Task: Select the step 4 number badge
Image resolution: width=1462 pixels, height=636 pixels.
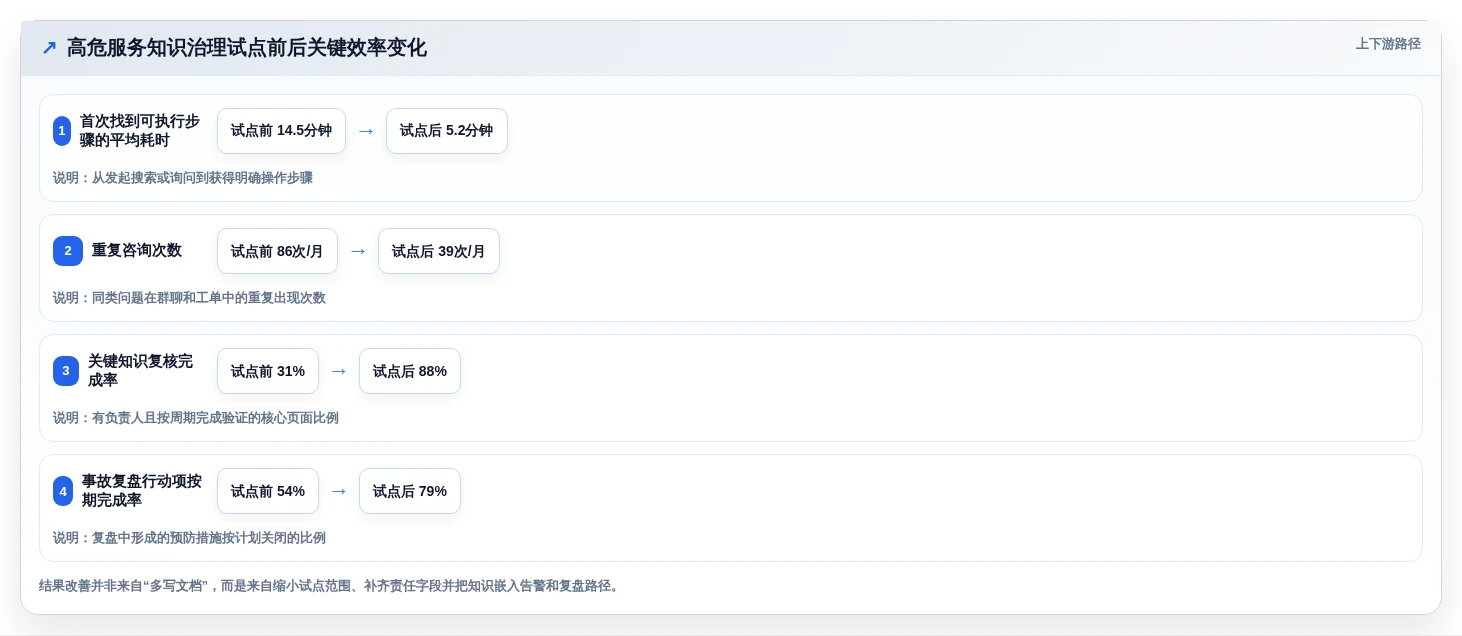Action: (63, 491)
